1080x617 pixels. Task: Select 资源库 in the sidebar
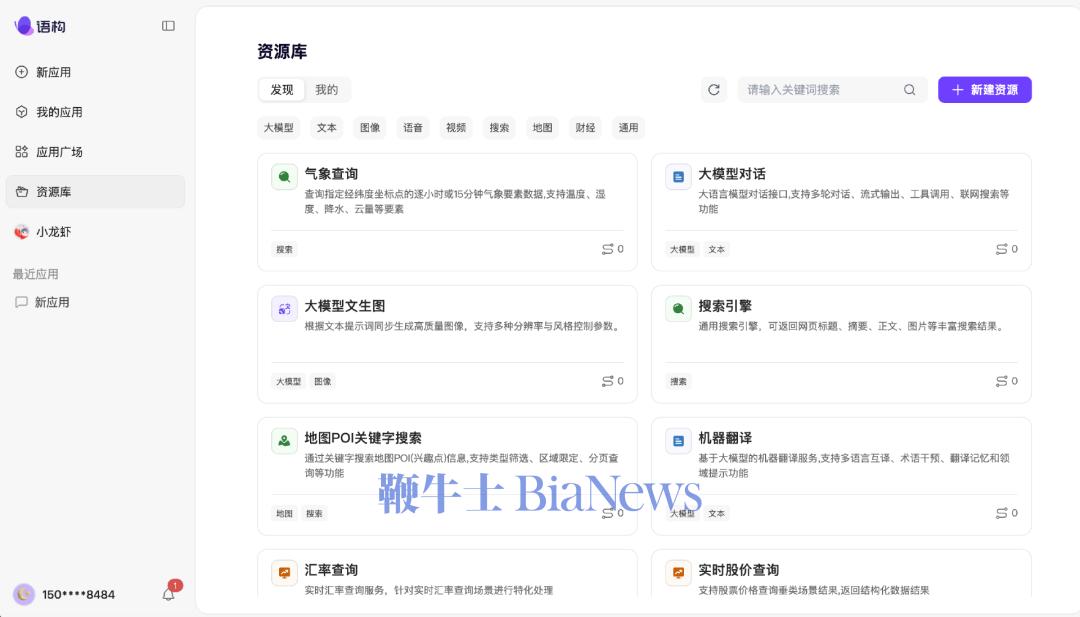click(95, 191)
